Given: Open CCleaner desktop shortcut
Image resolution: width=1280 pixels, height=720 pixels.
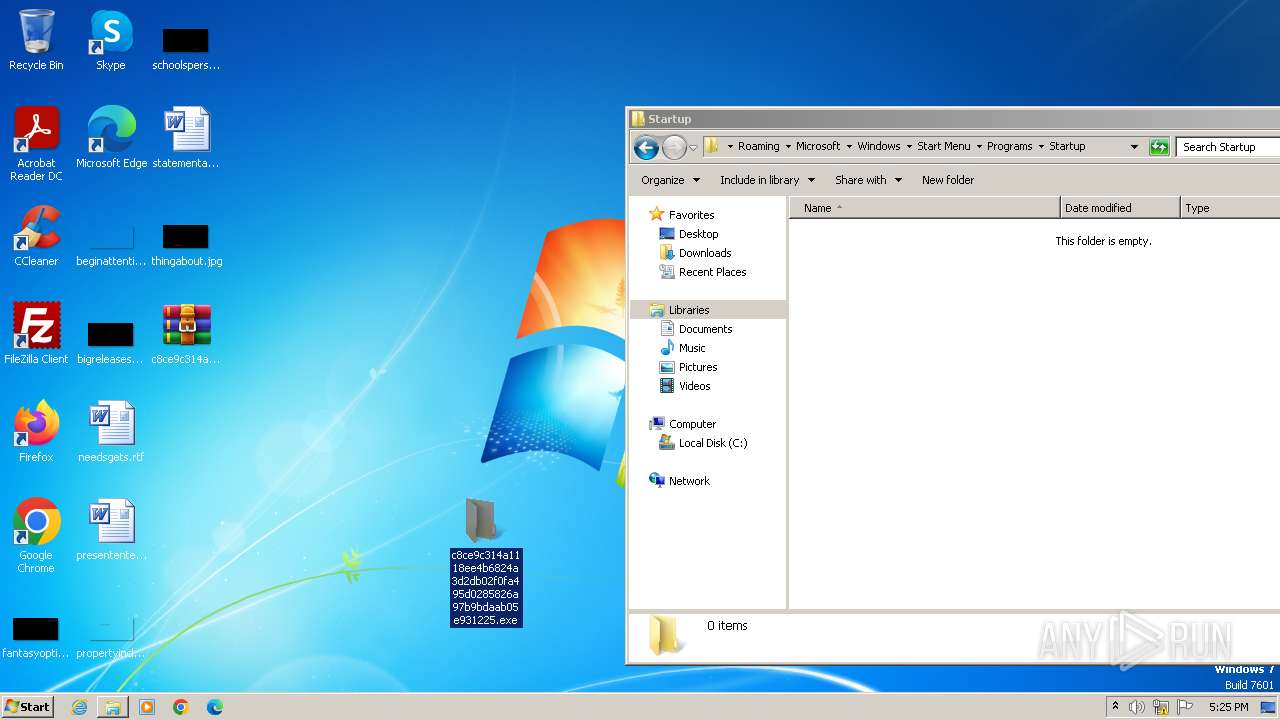Looking at the screenshot, I should point(36,236).
